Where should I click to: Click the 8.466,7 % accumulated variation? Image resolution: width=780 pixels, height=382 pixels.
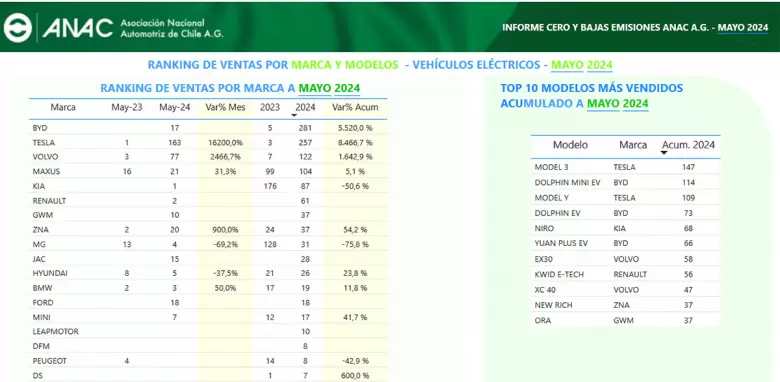(x=355, y=142)
